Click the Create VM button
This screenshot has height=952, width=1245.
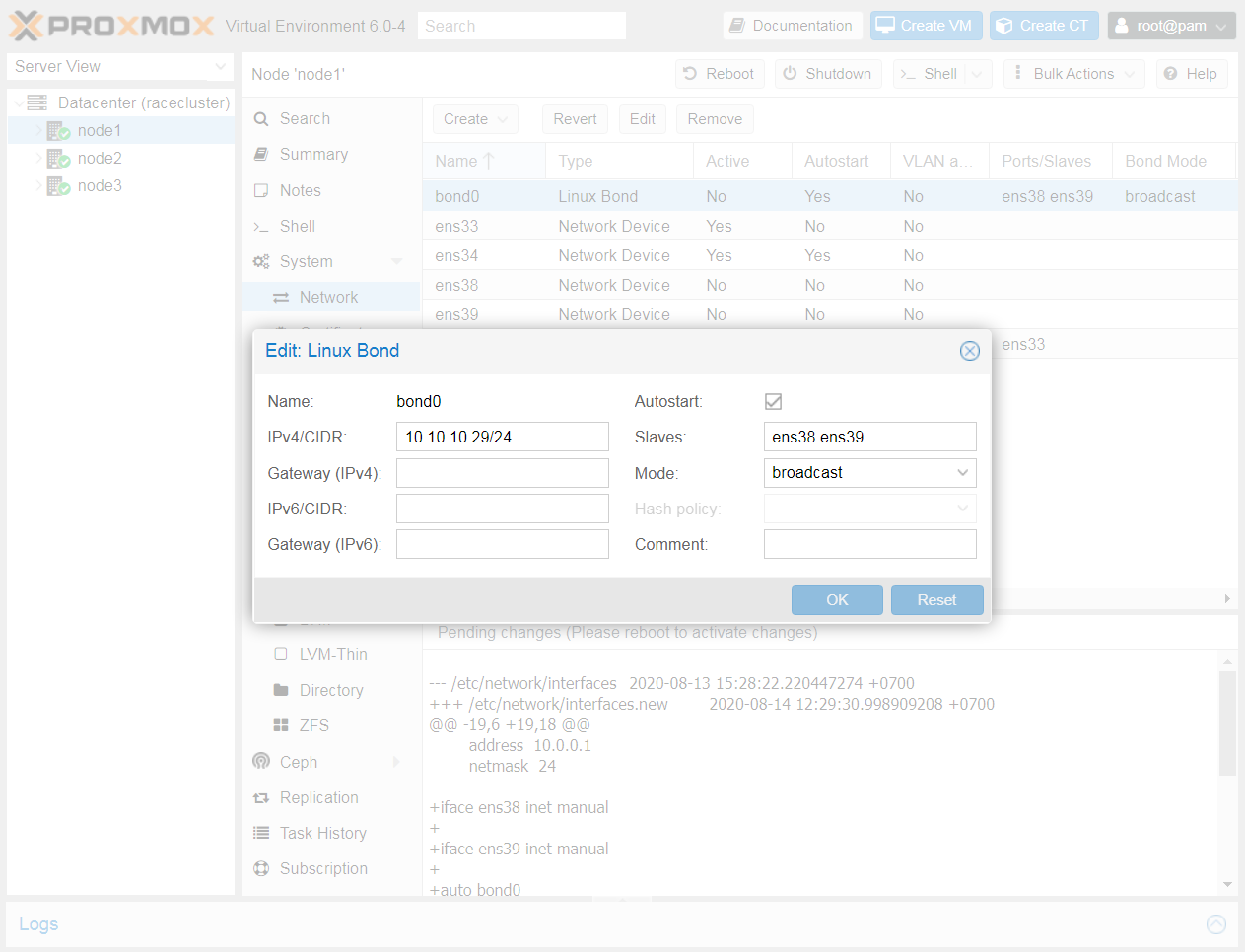[926, 26]
